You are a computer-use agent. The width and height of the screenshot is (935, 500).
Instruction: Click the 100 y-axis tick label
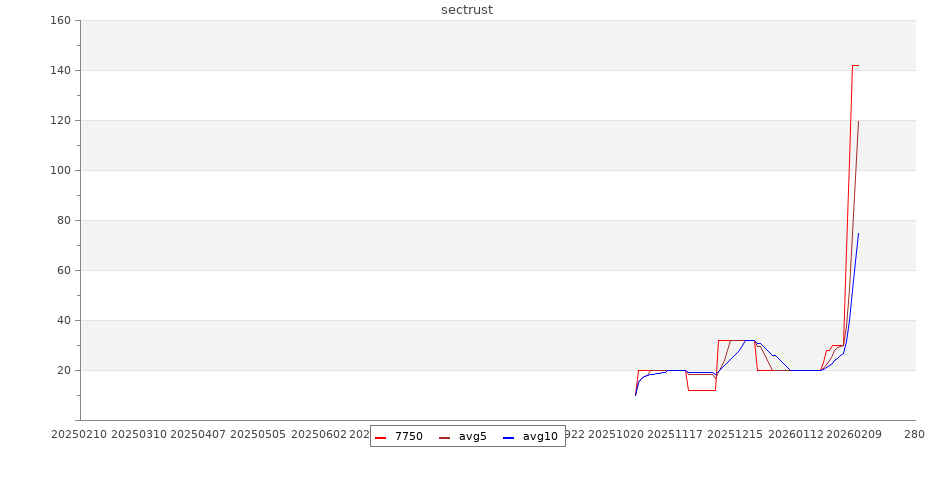click(x=59, y=170)
